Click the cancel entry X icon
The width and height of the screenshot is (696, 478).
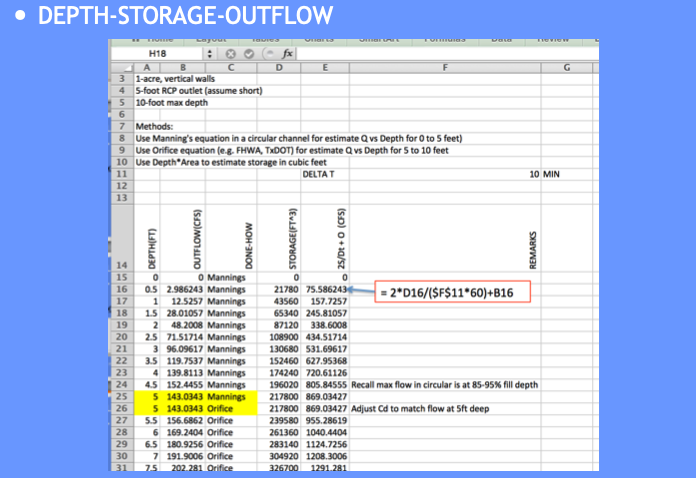coord(230,54)
